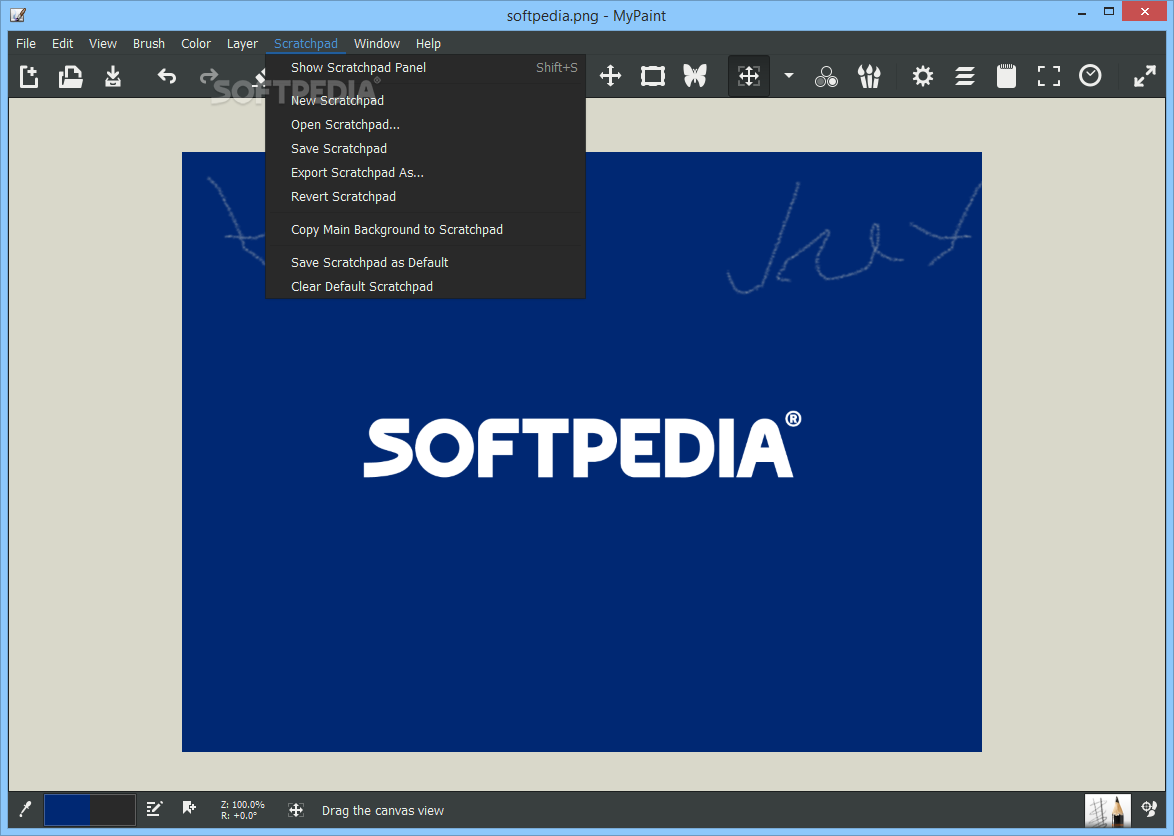This screenshot has height=836, width=1174.
Task: Open the File menu
Action: [x=26, y=43]
